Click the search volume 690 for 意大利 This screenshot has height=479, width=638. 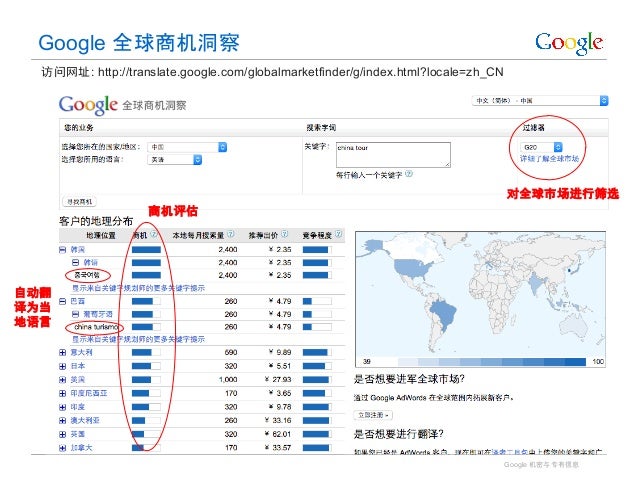coord(231,352)
